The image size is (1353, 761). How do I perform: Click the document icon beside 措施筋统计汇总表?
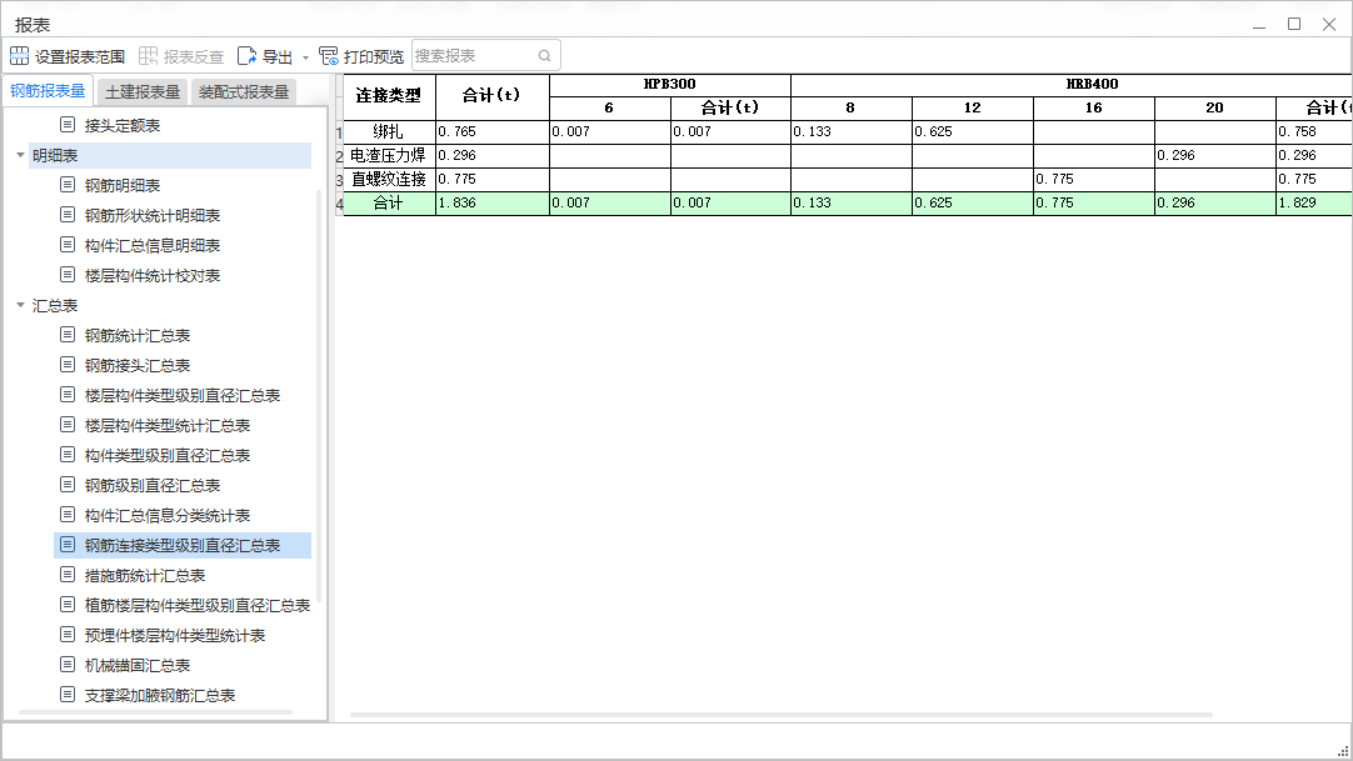click(x=67, y=575)
